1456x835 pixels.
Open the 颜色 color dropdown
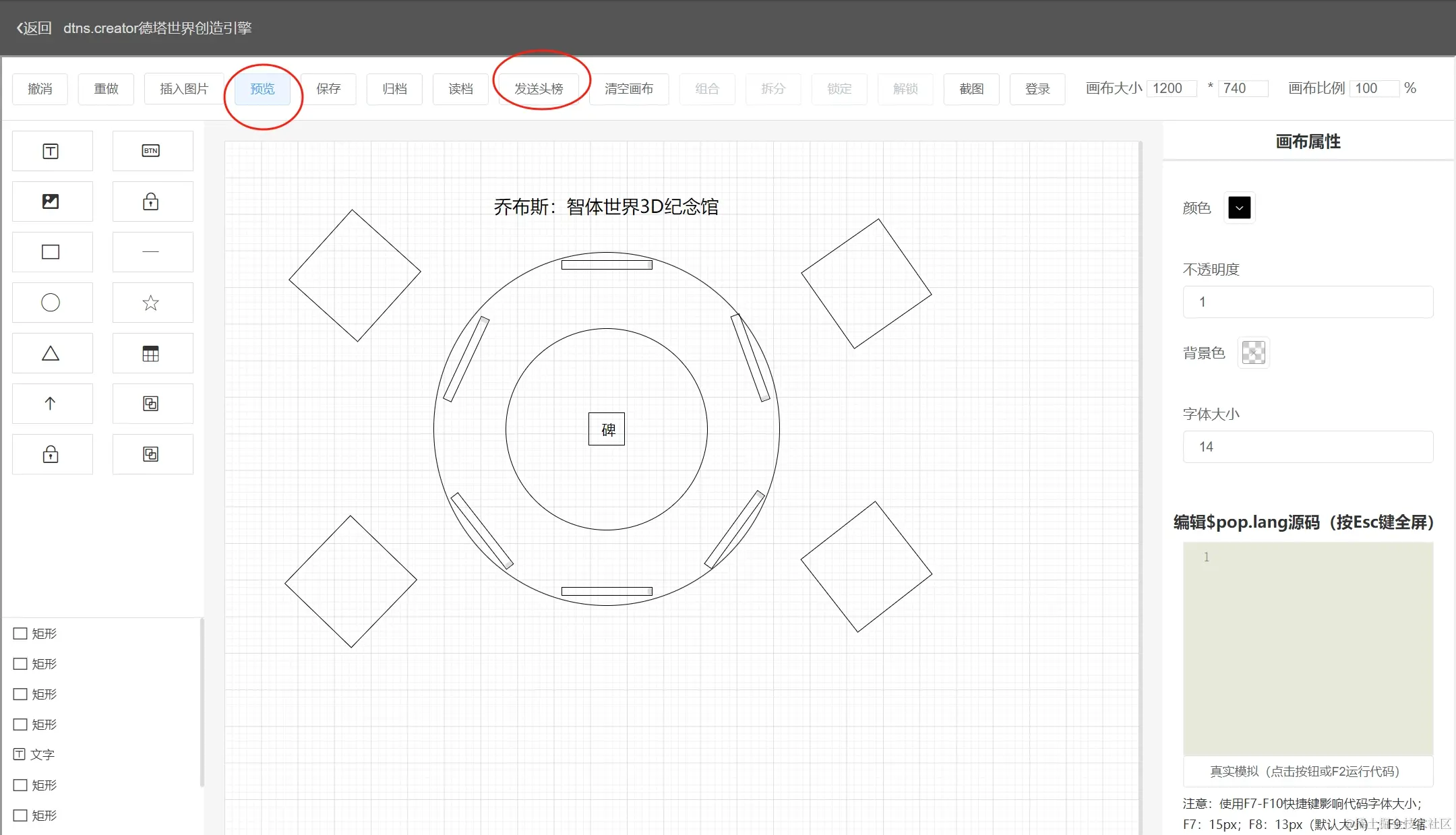(1239, 208)
